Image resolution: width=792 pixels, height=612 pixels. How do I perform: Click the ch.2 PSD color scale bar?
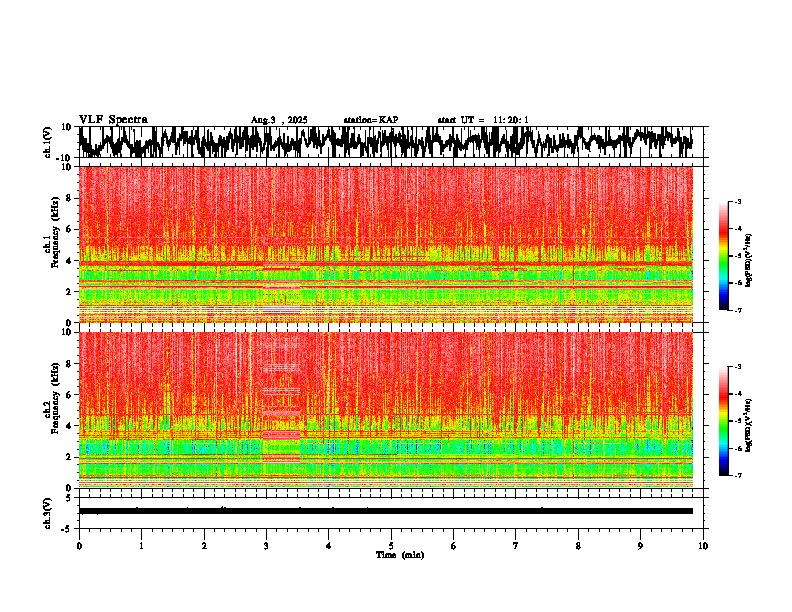[724, 421]
